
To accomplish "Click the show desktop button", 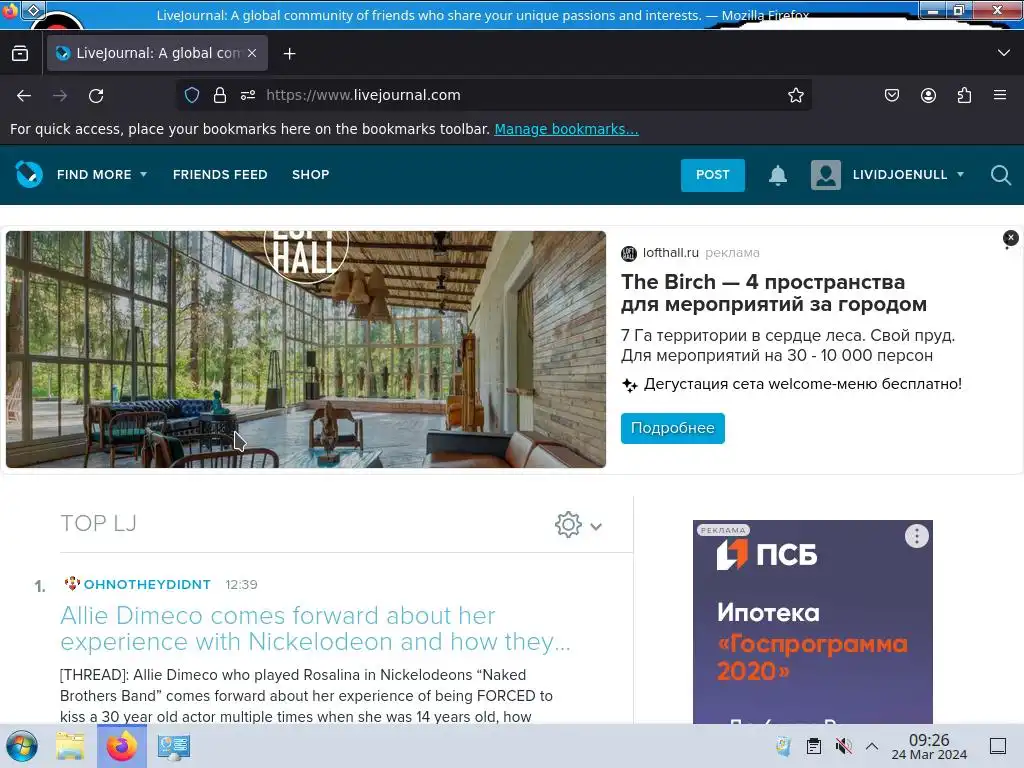I will (998, 746).
